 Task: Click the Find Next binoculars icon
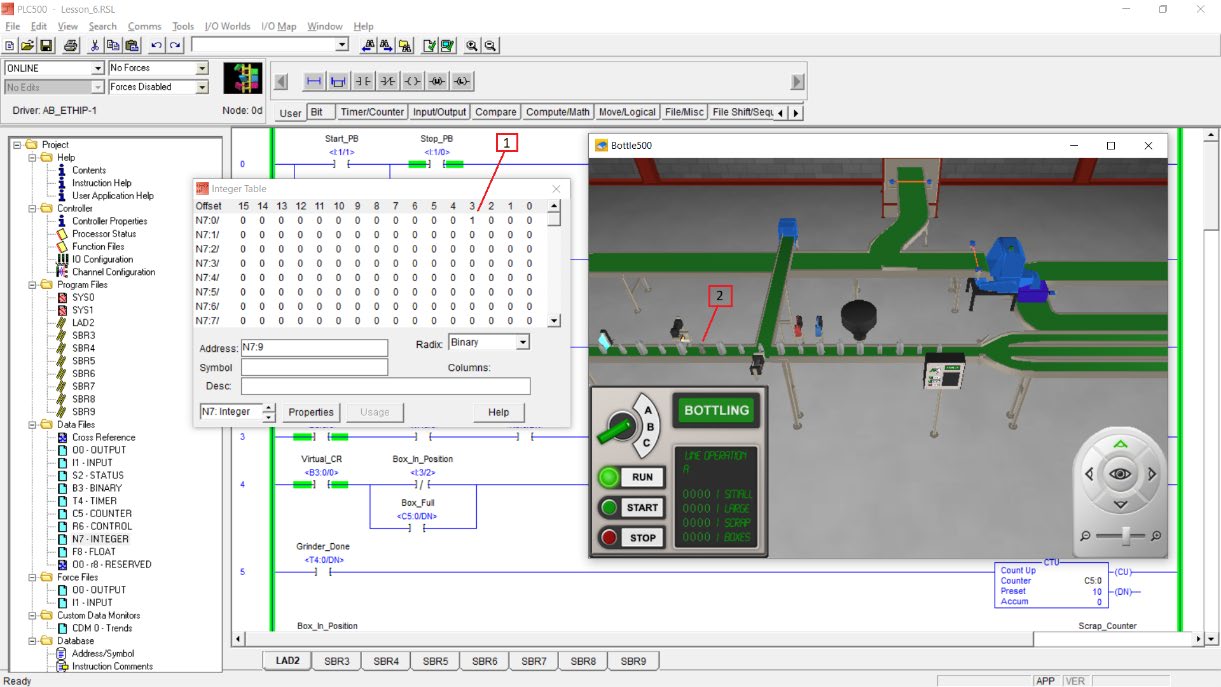coord(386,45)
